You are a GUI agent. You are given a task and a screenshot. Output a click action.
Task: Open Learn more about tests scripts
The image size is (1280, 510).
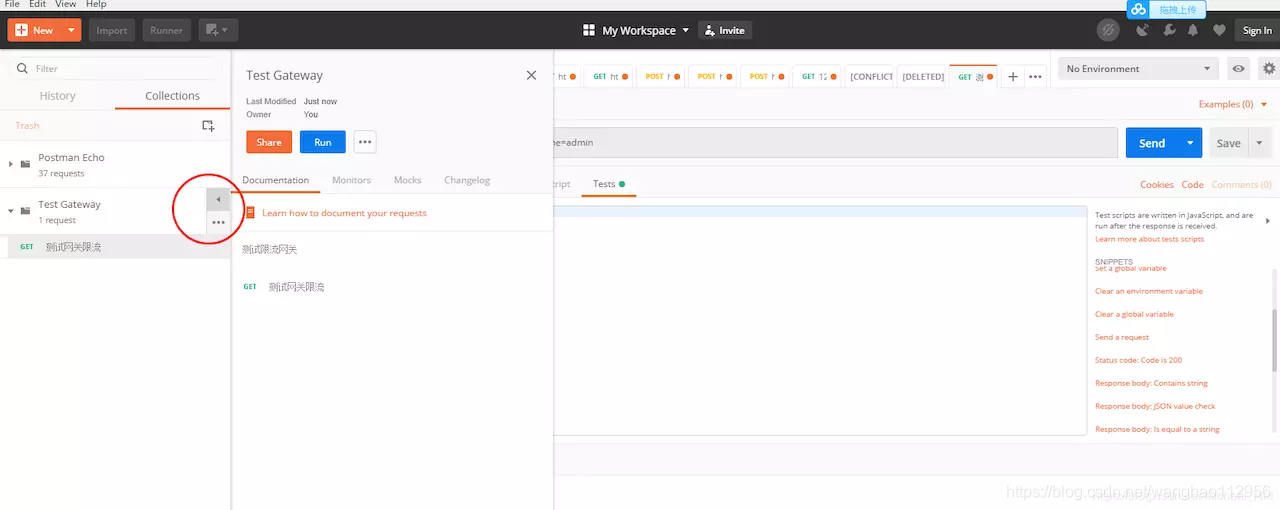[x=1149, y=239]
